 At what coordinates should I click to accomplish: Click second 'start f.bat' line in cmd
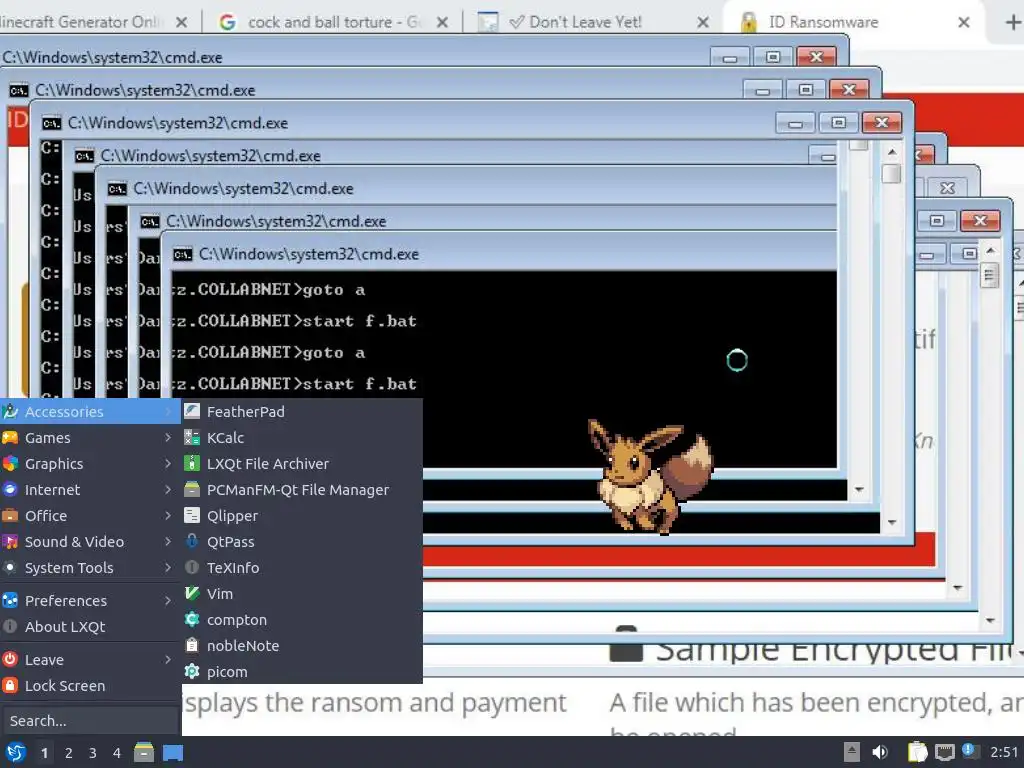(295, 383)
